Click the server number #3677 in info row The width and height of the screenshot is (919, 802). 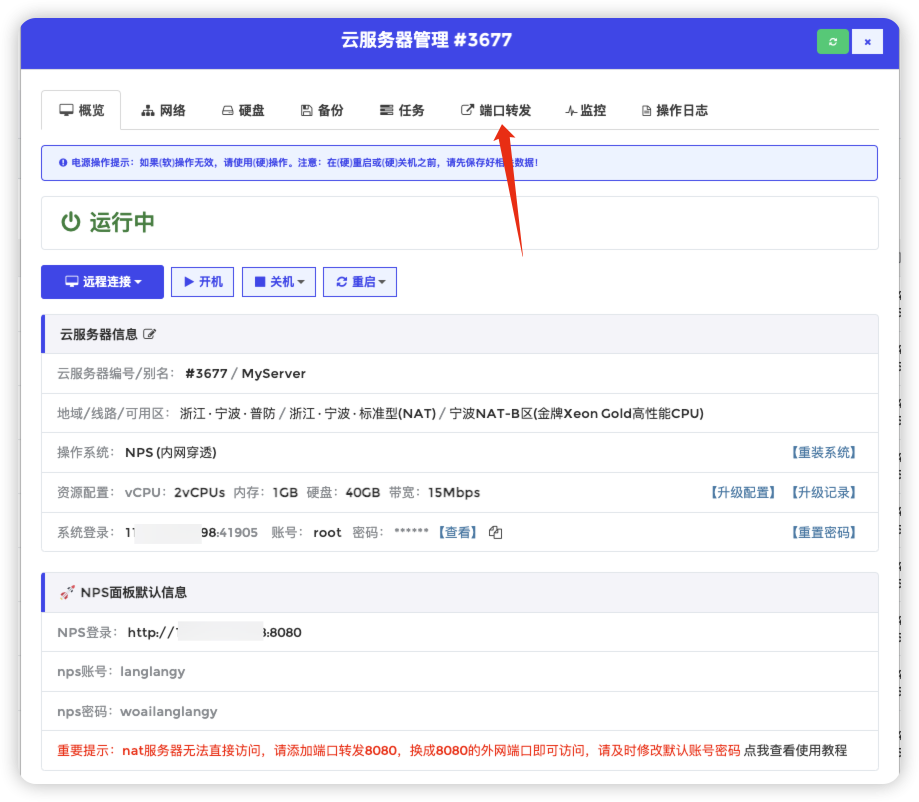pyautogui.click(x=206, y=373)
